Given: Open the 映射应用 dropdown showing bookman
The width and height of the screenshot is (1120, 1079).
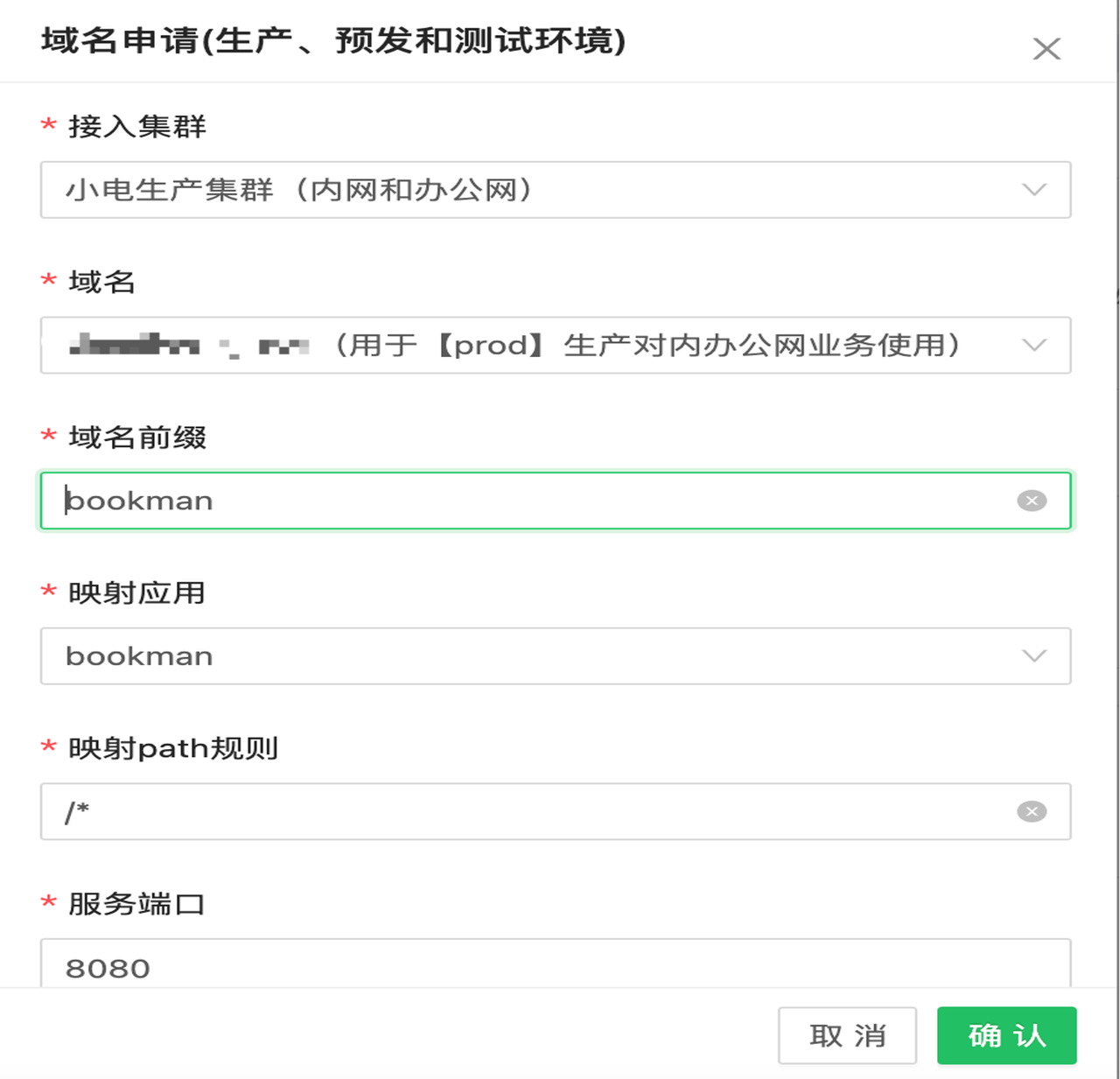Looking at the screenshot, I should click(x=525, y=656).
